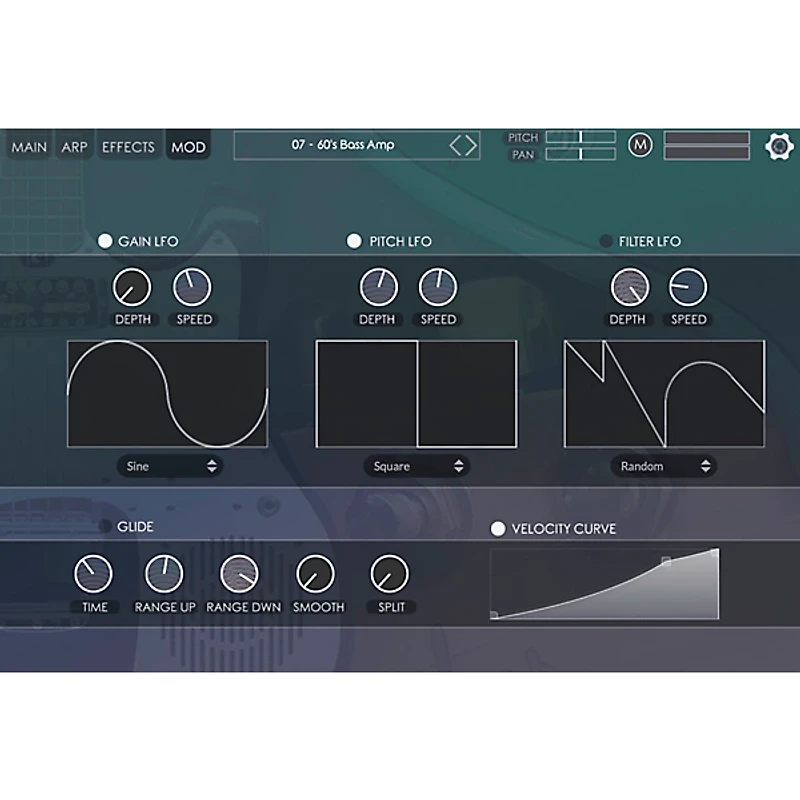Open the Square waveform dropdown
The width and height of the screenshot is (800, 800).
coord(416,466)
